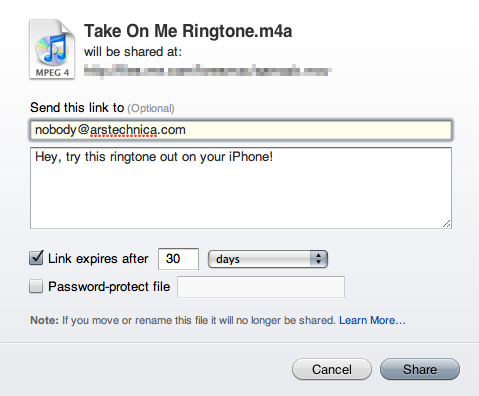Cancel the sharing dialog
This screenshot has width=479, height=396.
point(332,369)
